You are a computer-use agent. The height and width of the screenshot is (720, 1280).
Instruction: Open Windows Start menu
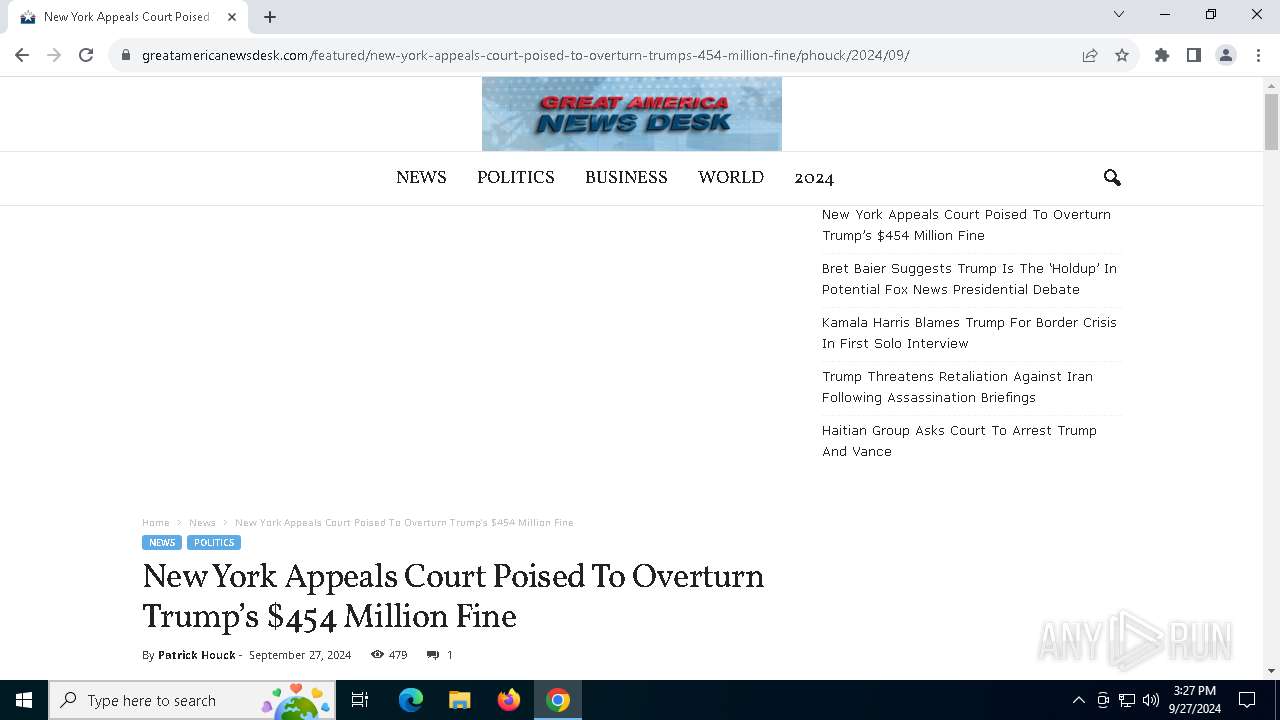pos(24,700)
